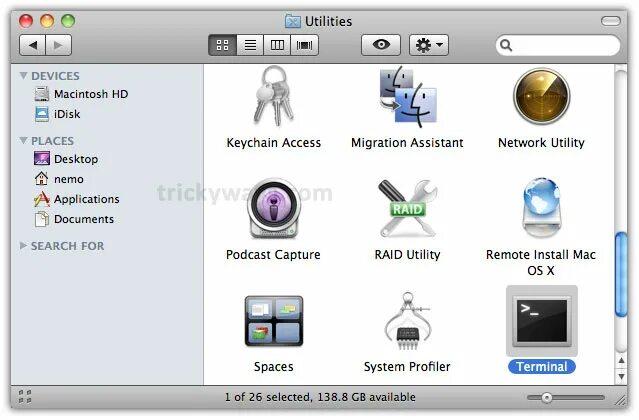
Task: Switch to icon view
Action: (x=223, y=45)
